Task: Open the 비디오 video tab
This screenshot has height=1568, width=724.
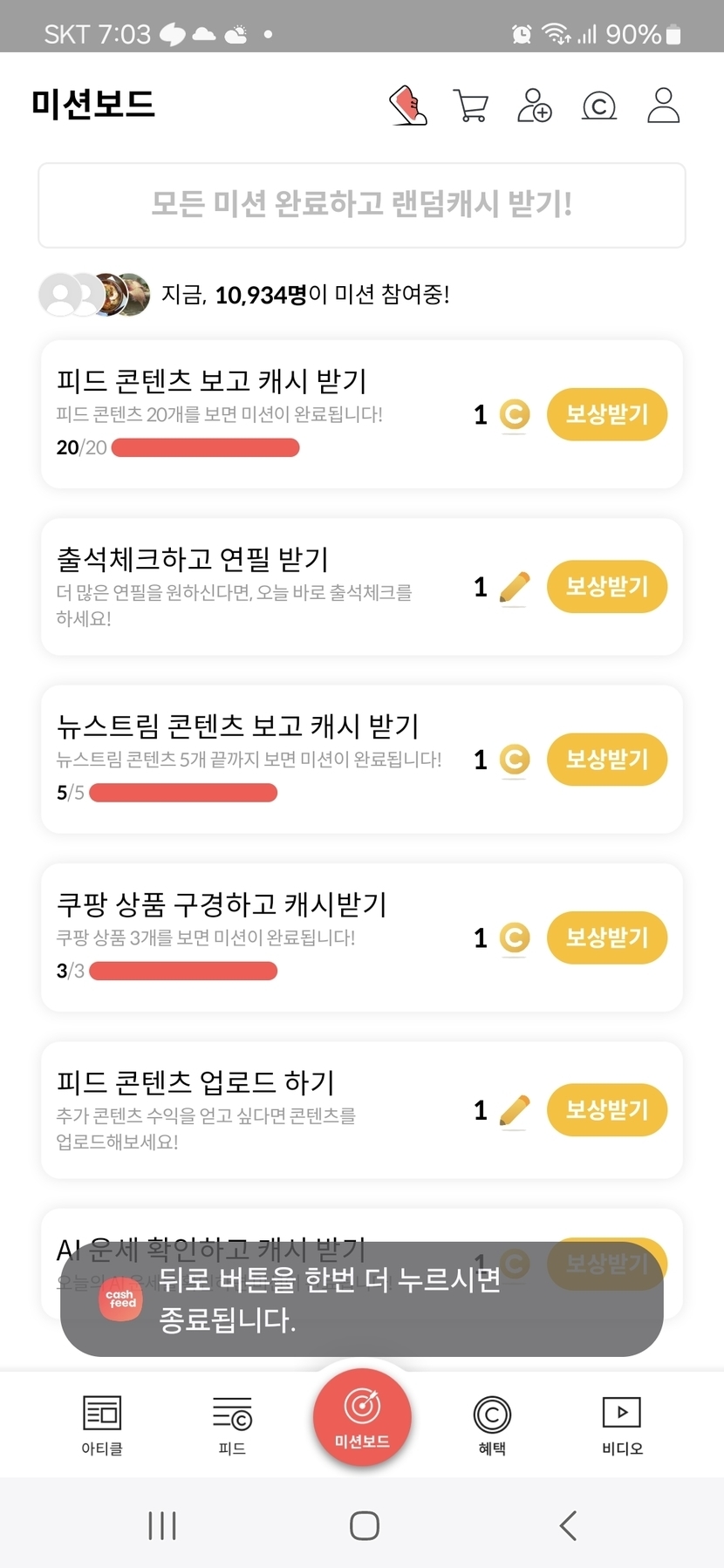Action: 622,1424
